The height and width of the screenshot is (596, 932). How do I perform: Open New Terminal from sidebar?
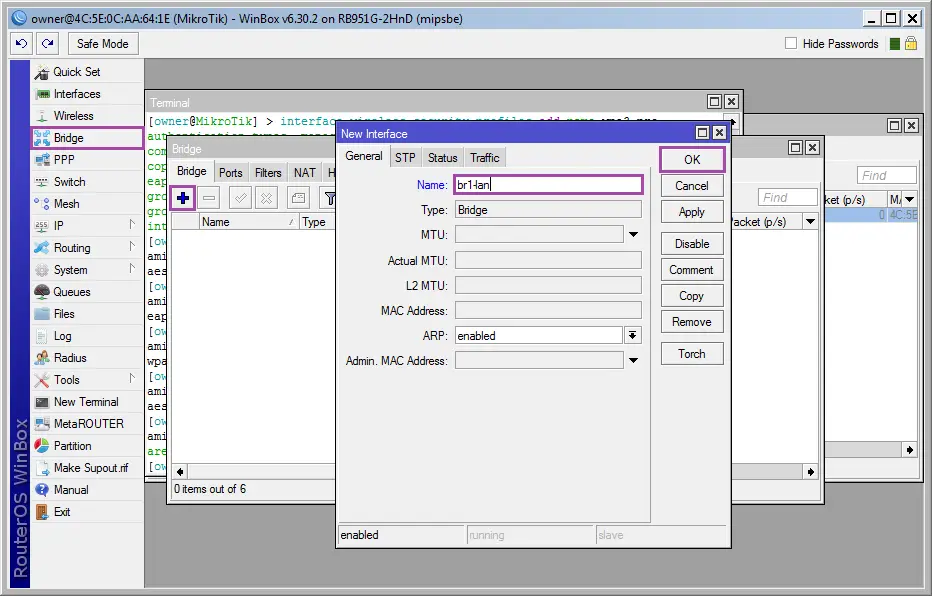coord(87,402)
